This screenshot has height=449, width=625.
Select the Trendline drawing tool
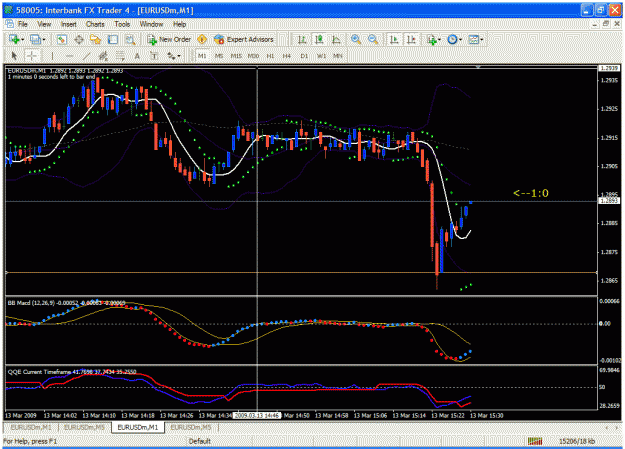(x=86, y=56)
